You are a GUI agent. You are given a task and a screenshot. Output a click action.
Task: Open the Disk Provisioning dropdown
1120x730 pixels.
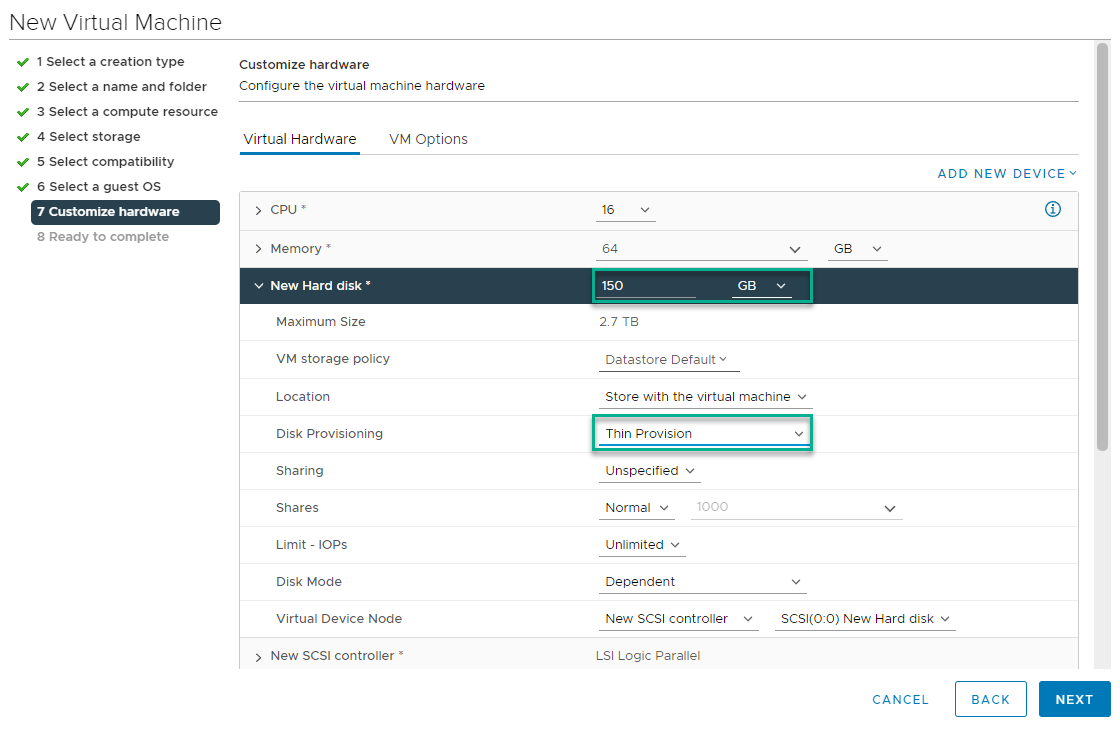pyautogui.click(x=703, y=433)
